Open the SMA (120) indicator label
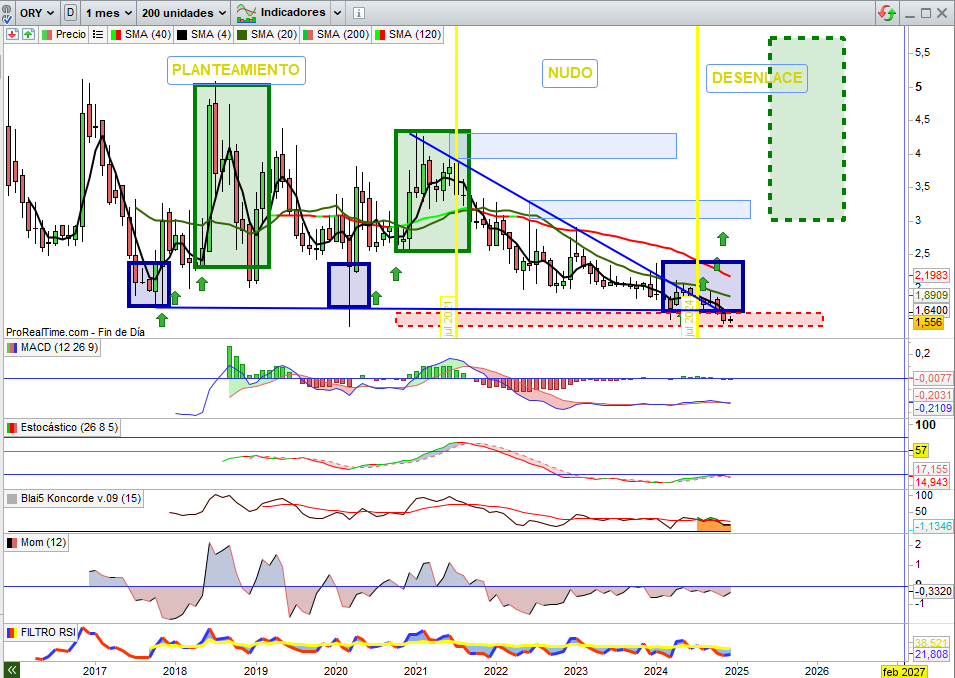This screenshot has height=678, width=955. [x=407, y=35]
